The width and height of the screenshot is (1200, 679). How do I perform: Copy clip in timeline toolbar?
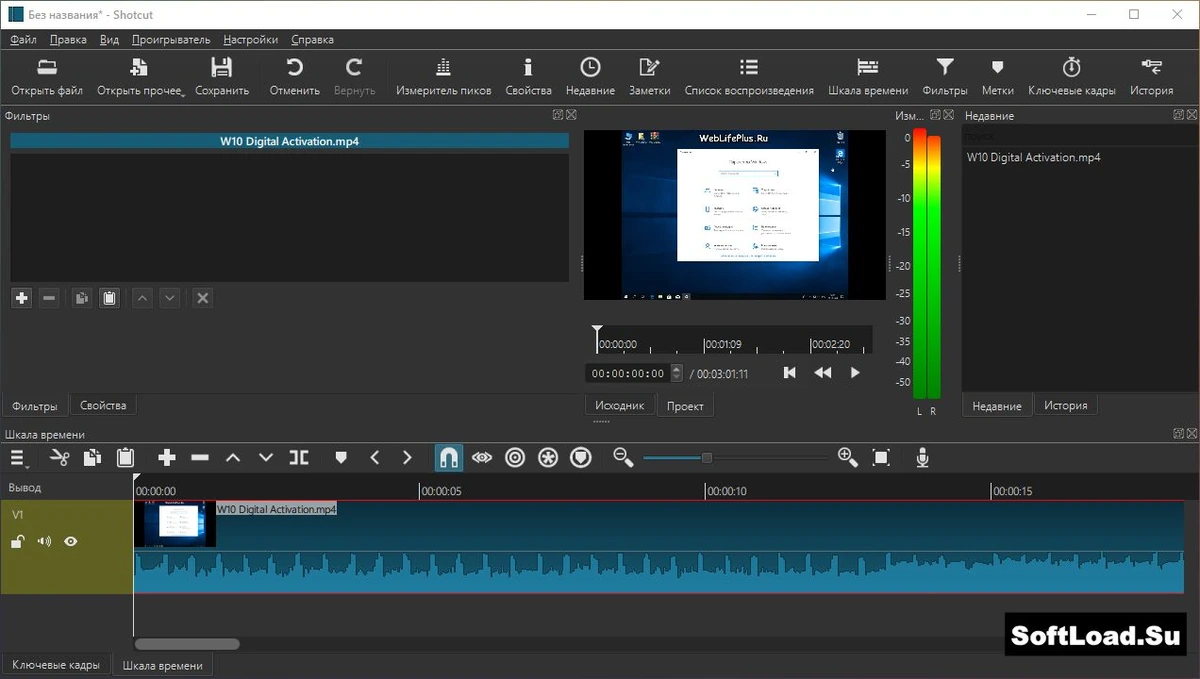pos(92,458)
